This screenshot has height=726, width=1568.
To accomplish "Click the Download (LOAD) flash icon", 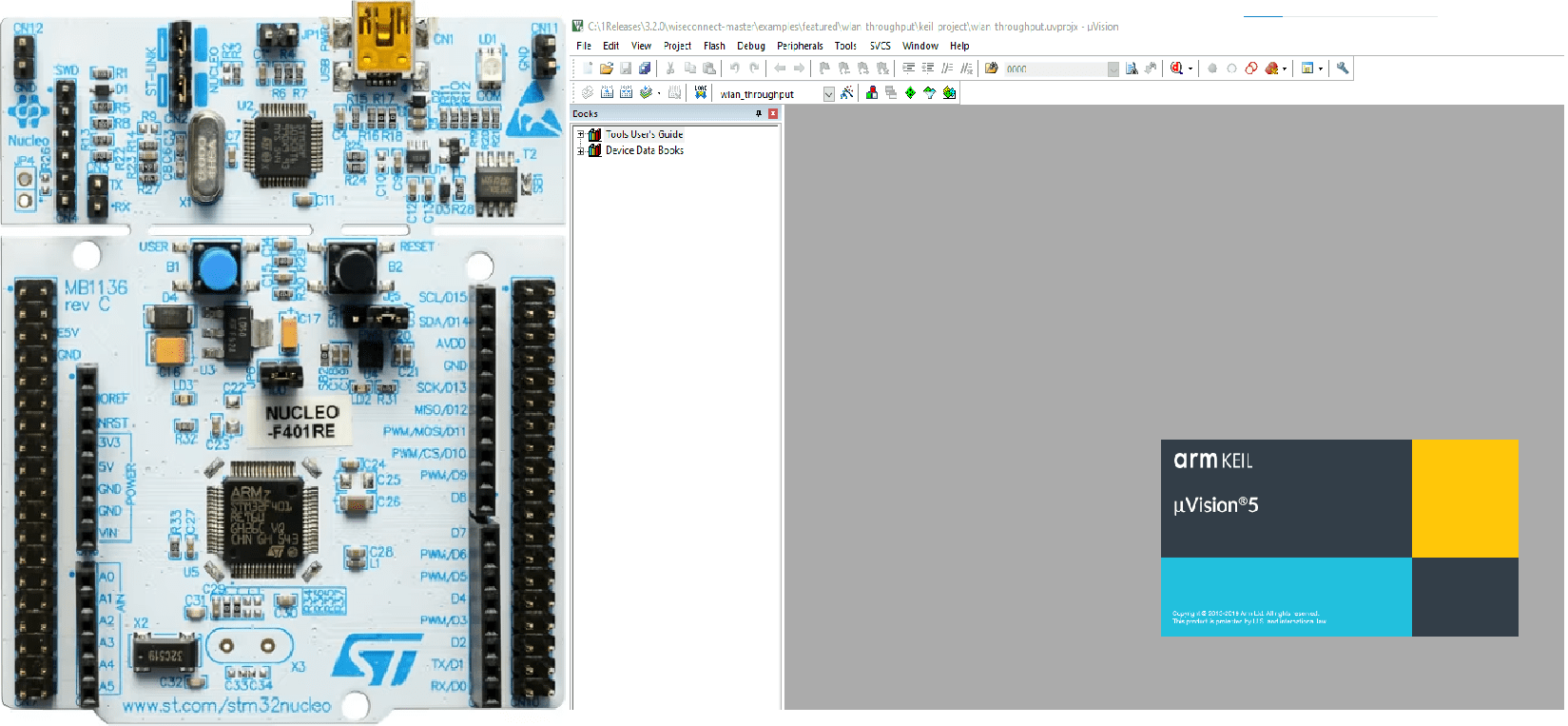I will tap(701, 92).
